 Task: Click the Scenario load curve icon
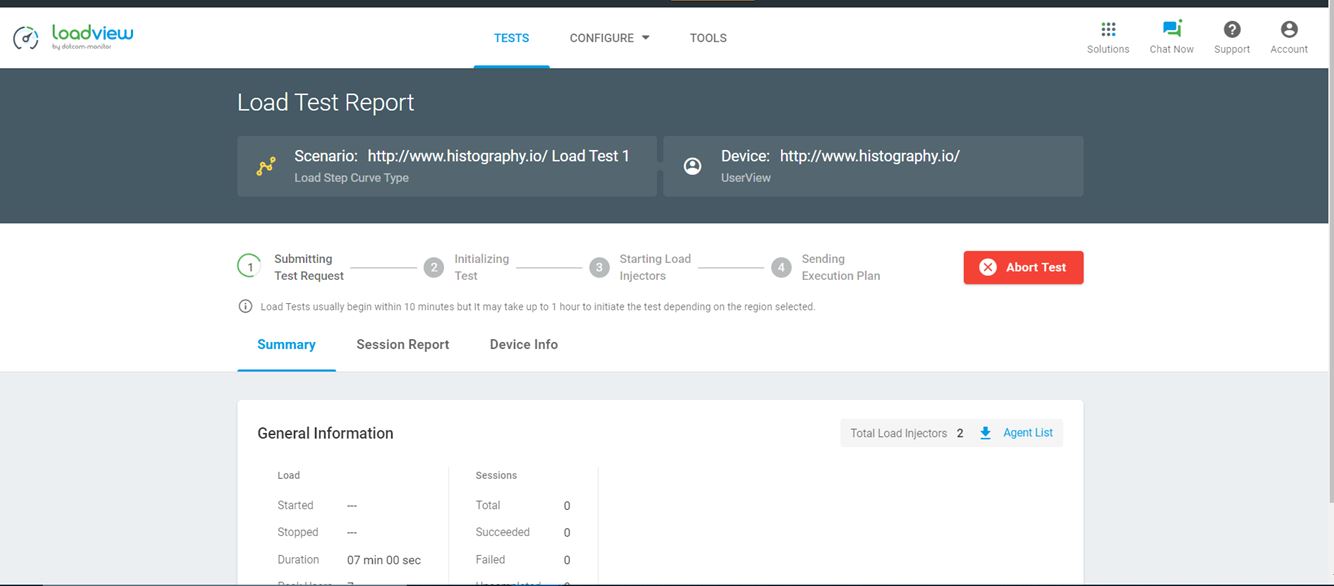266,167
